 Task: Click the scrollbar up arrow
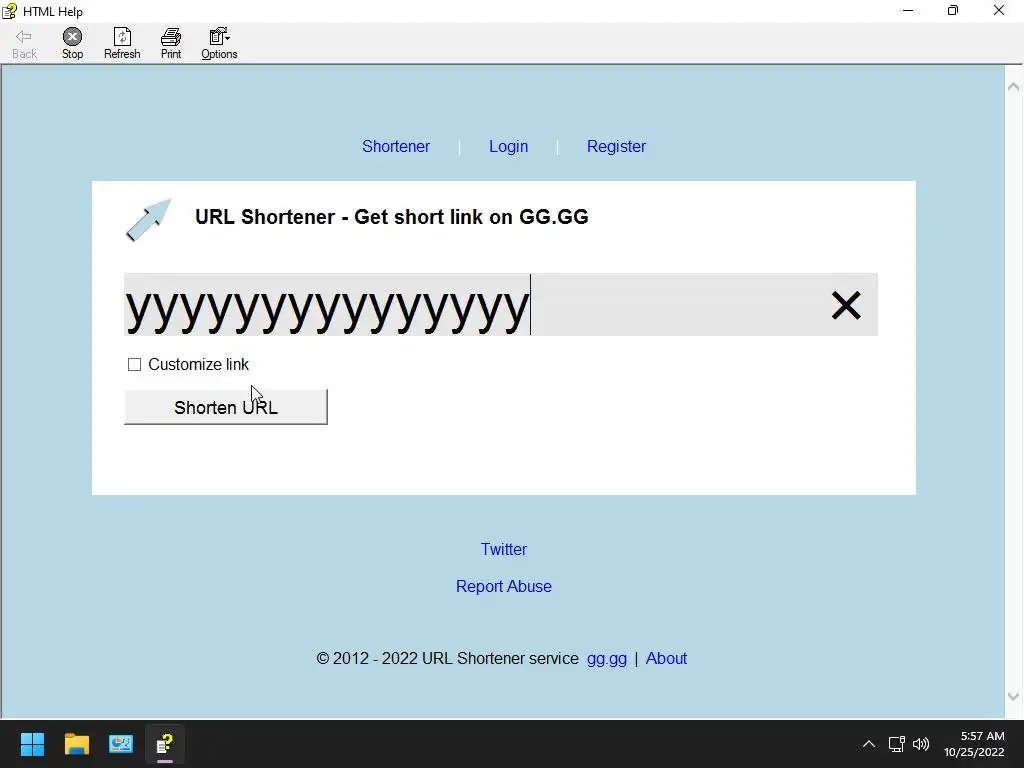[x=1014, y=86]
